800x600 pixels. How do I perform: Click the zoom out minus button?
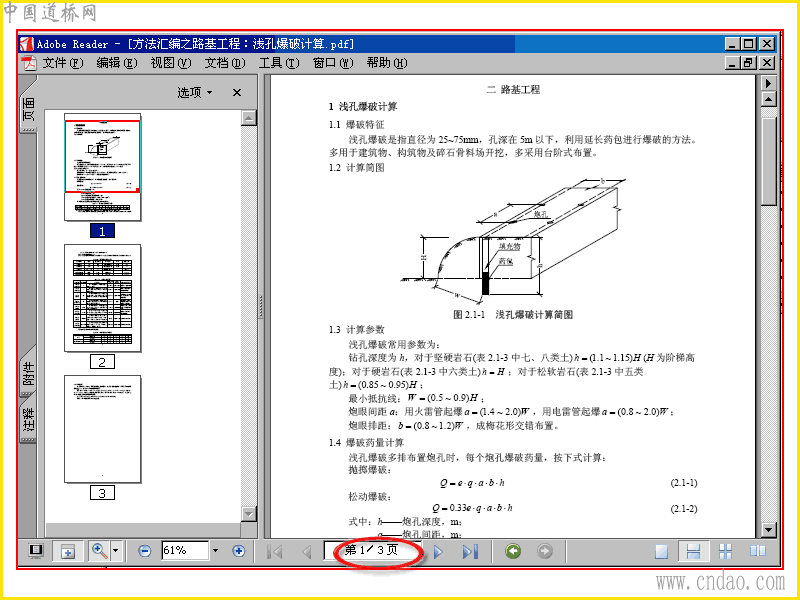(145, 551)
